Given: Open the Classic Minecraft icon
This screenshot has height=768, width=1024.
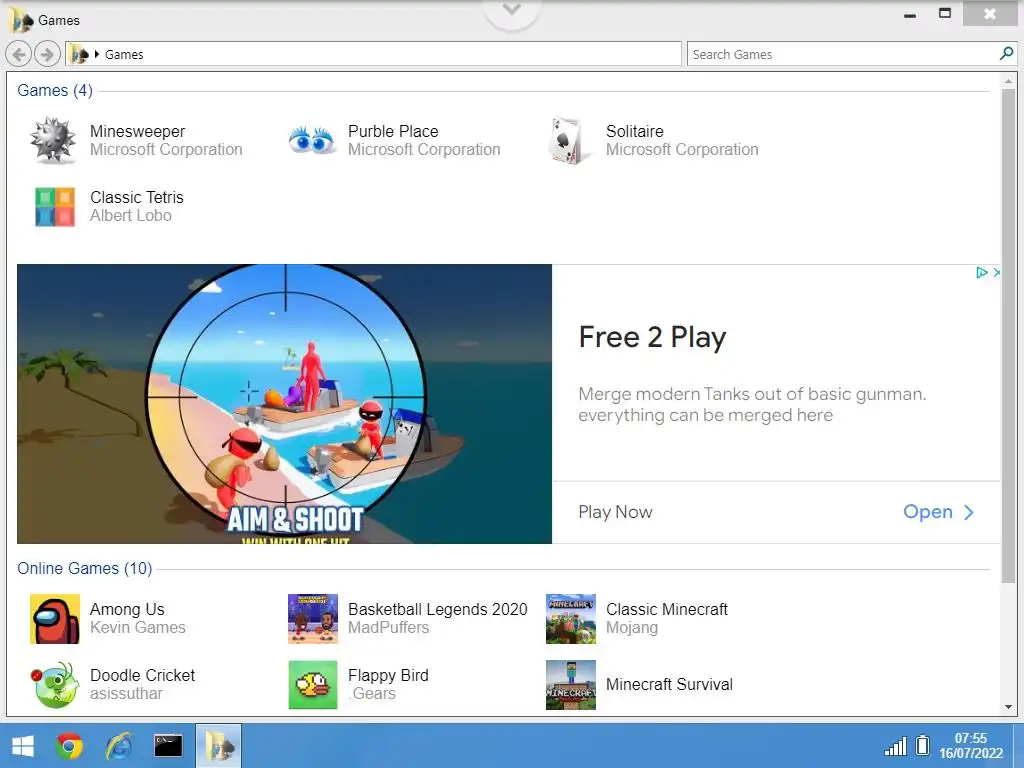Looking at the screenshot, I should click(571, 619).
